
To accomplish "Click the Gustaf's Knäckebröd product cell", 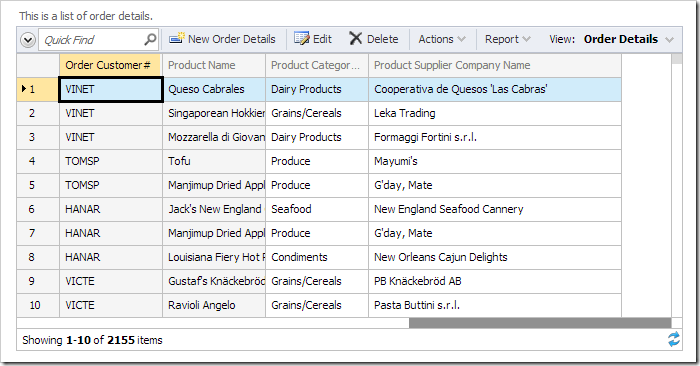I will 214,281.
